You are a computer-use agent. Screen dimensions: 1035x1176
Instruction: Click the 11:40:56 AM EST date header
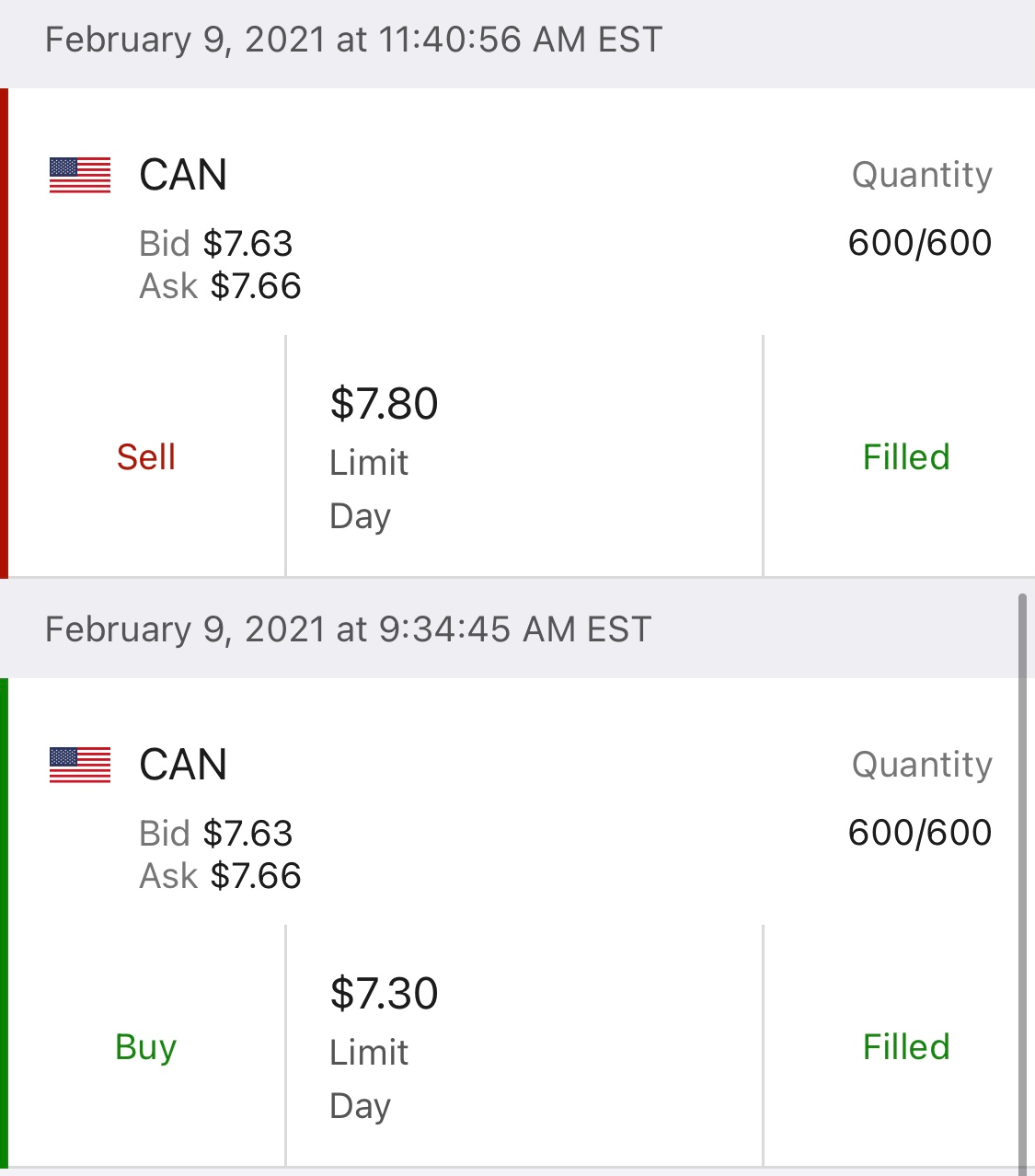(x=354, y=40)
